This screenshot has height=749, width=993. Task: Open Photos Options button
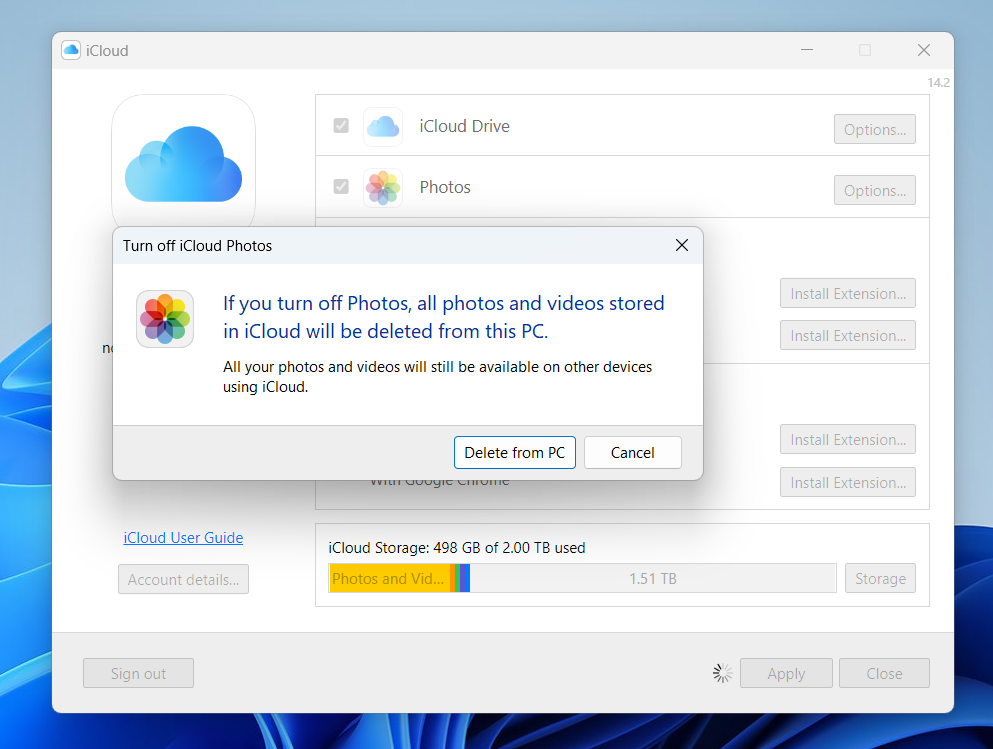[875, 190]
